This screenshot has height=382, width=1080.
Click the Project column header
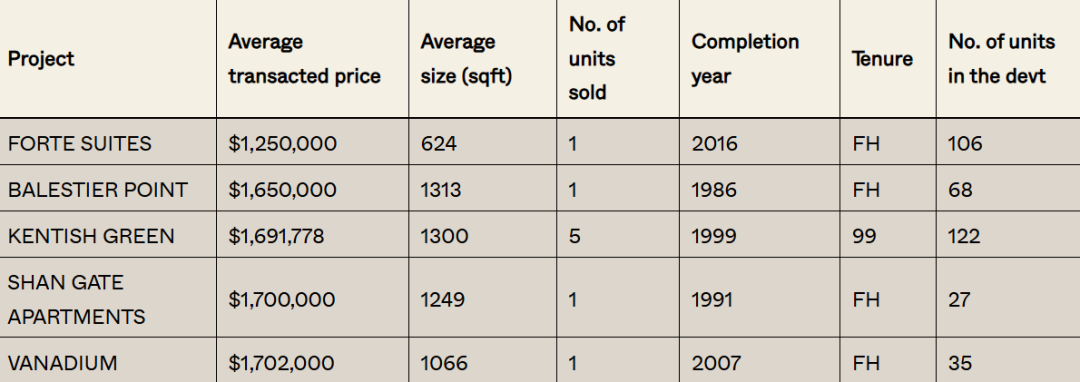[x=41, y=59]
